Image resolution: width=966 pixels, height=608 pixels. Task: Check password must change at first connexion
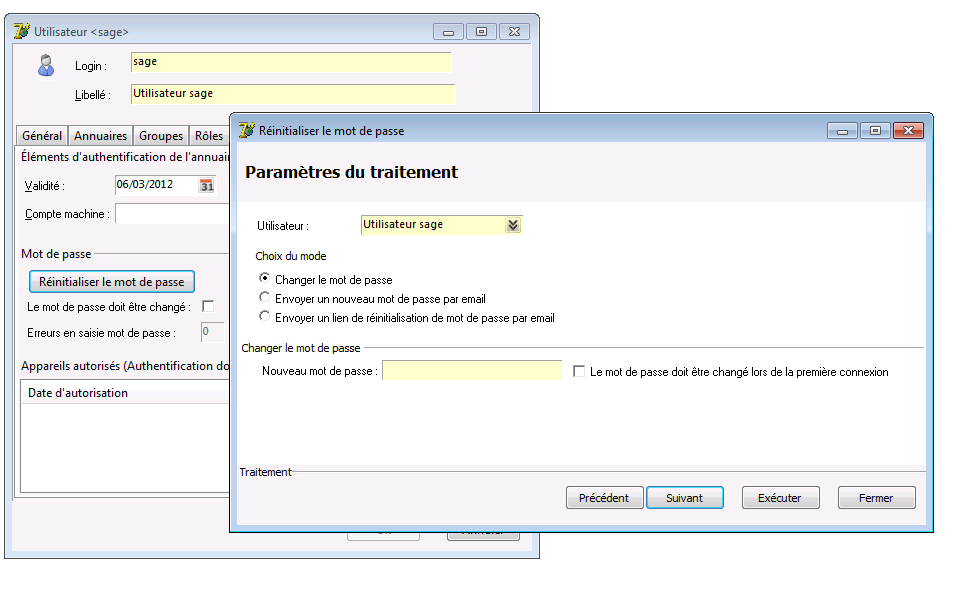(x=579, y=371)
